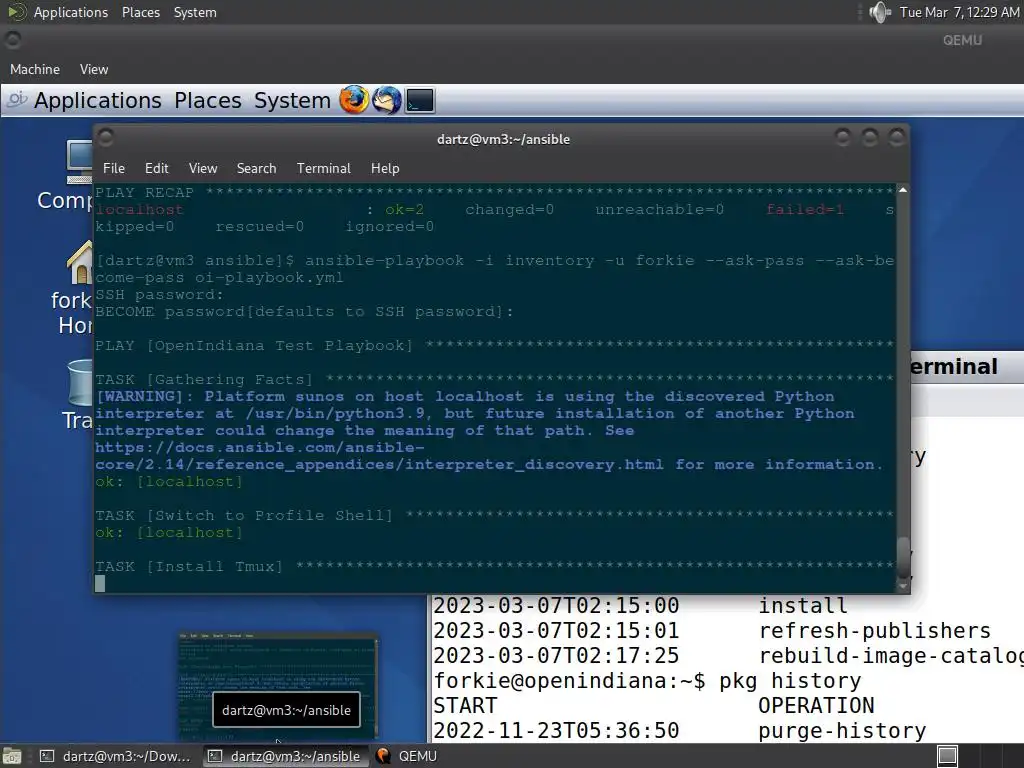Screen dimensions: 1024x768
Task: Click the Computer desktop icon in guest
Action: tap(78, 162)
